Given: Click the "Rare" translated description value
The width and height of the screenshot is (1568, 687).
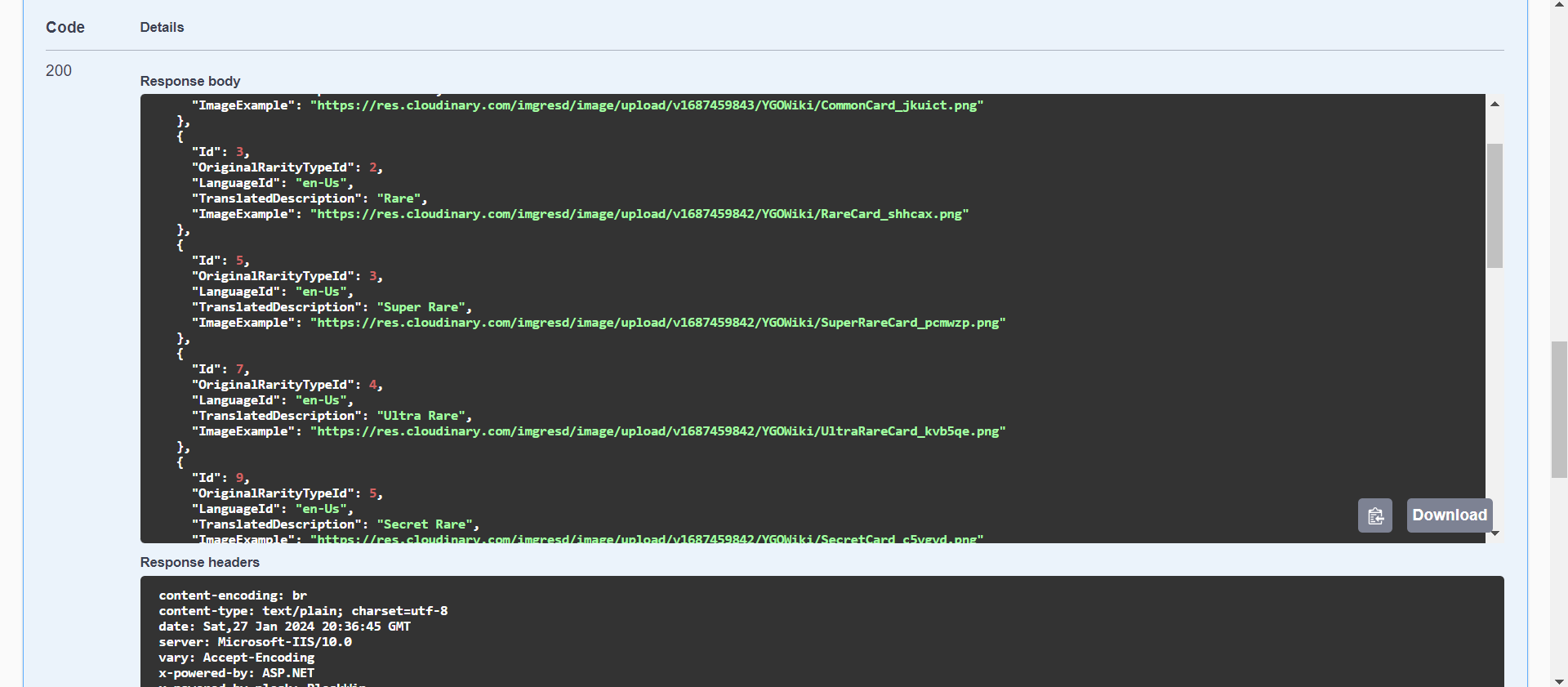Looking at the screenshot, I should (x=399, y=199).
